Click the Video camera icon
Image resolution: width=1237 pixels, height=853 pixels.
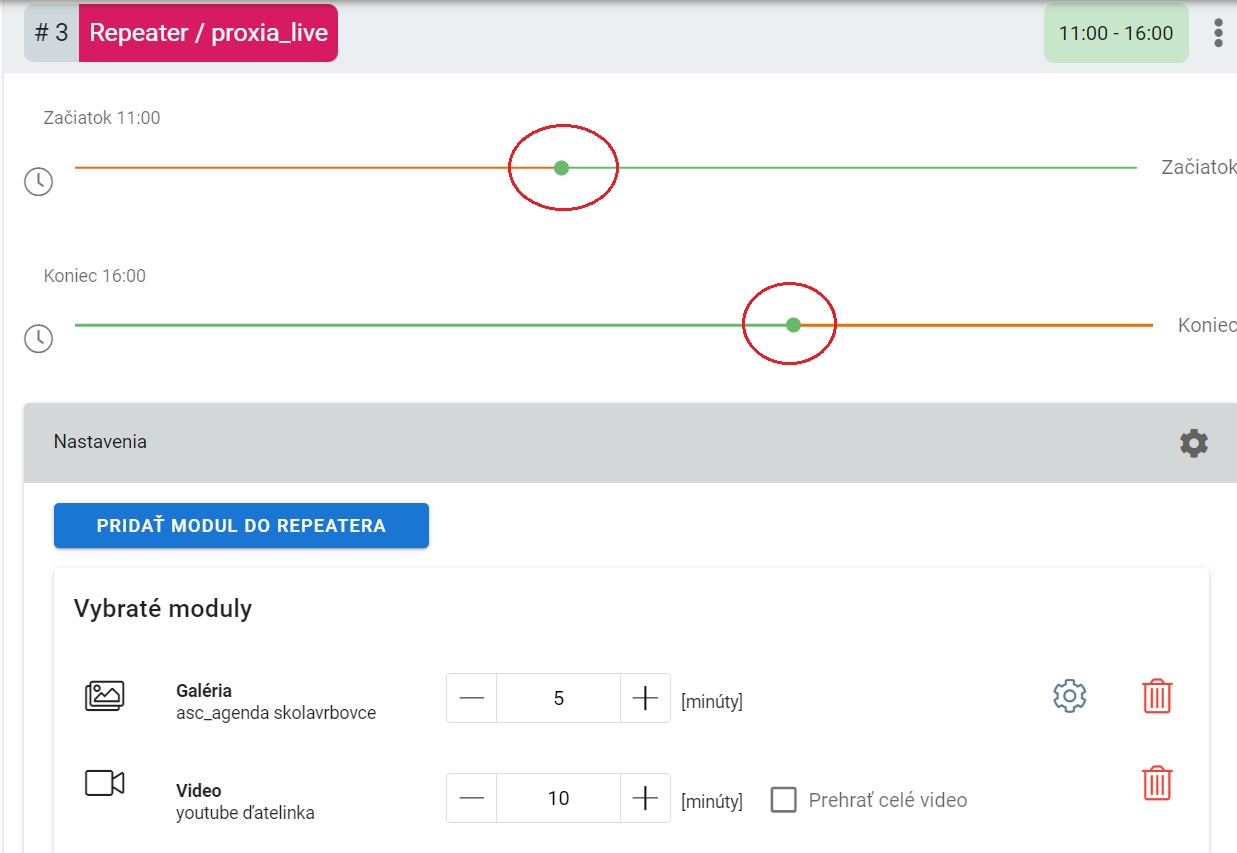coord(104,783)
